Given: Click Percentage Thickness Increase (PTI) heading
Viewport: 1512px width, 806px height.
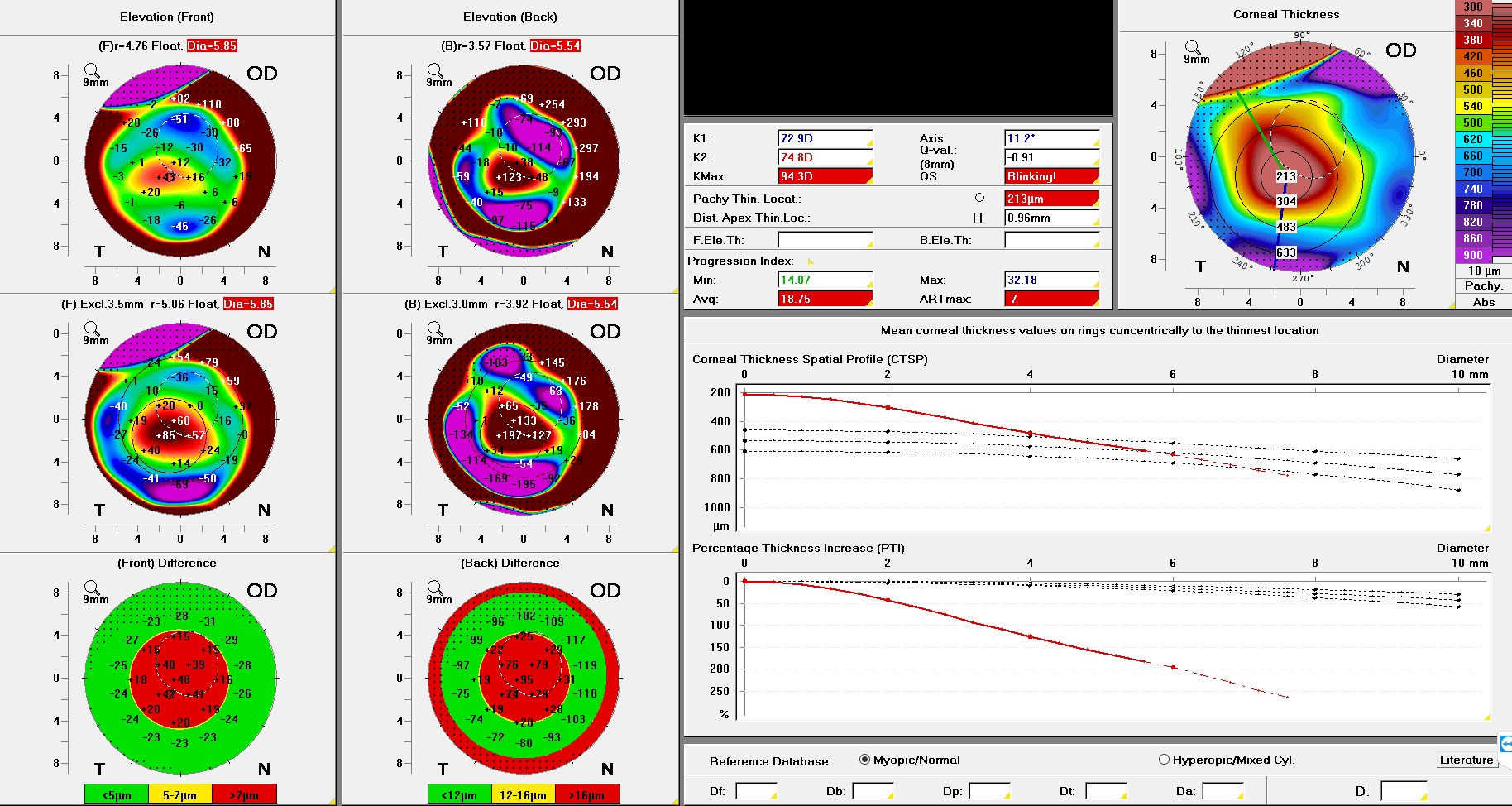Looking at the screenshot, I should (798, 548).
